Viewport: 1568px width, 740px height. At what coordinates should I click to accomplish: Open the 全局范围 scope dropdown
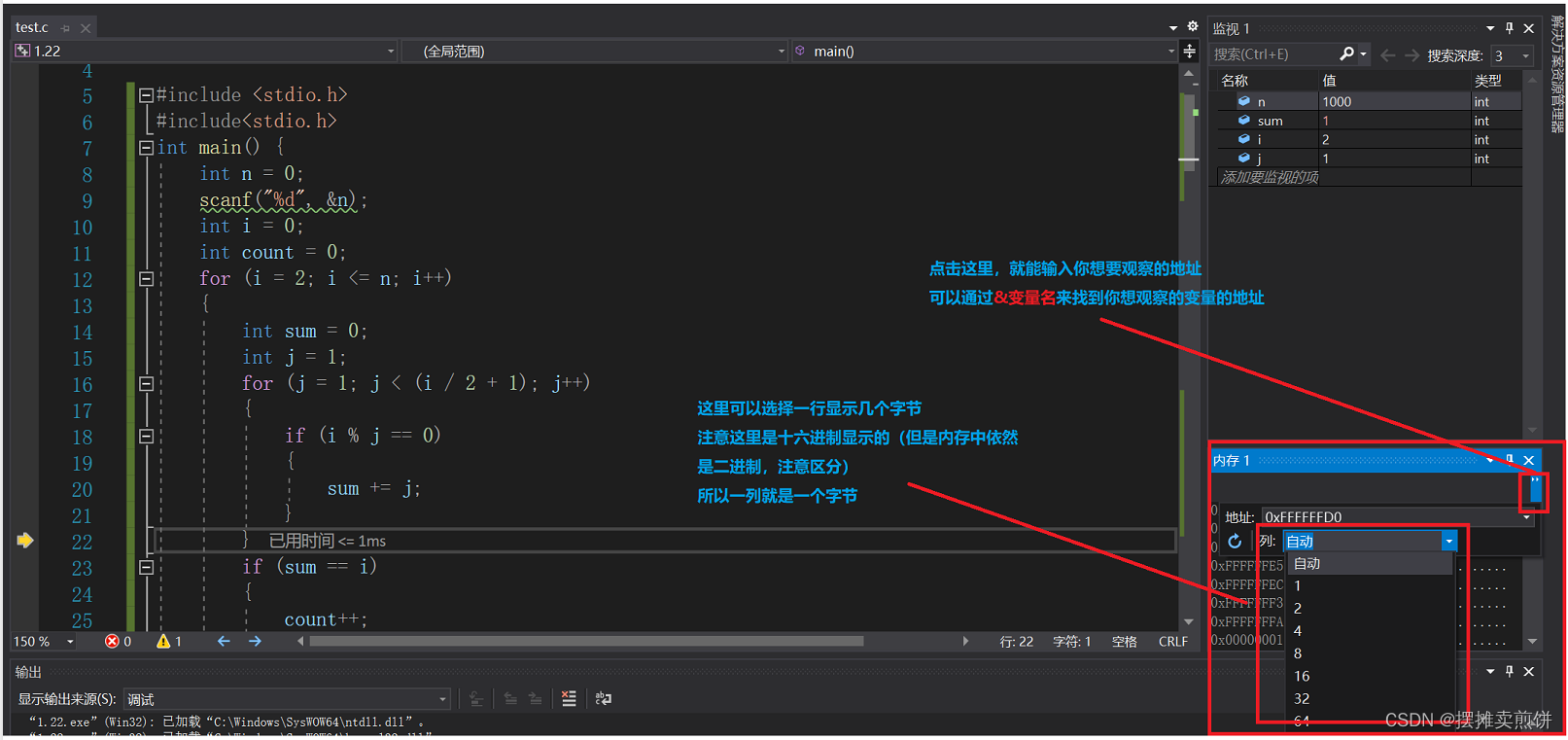pyautogui.click(x=595, y=51)
